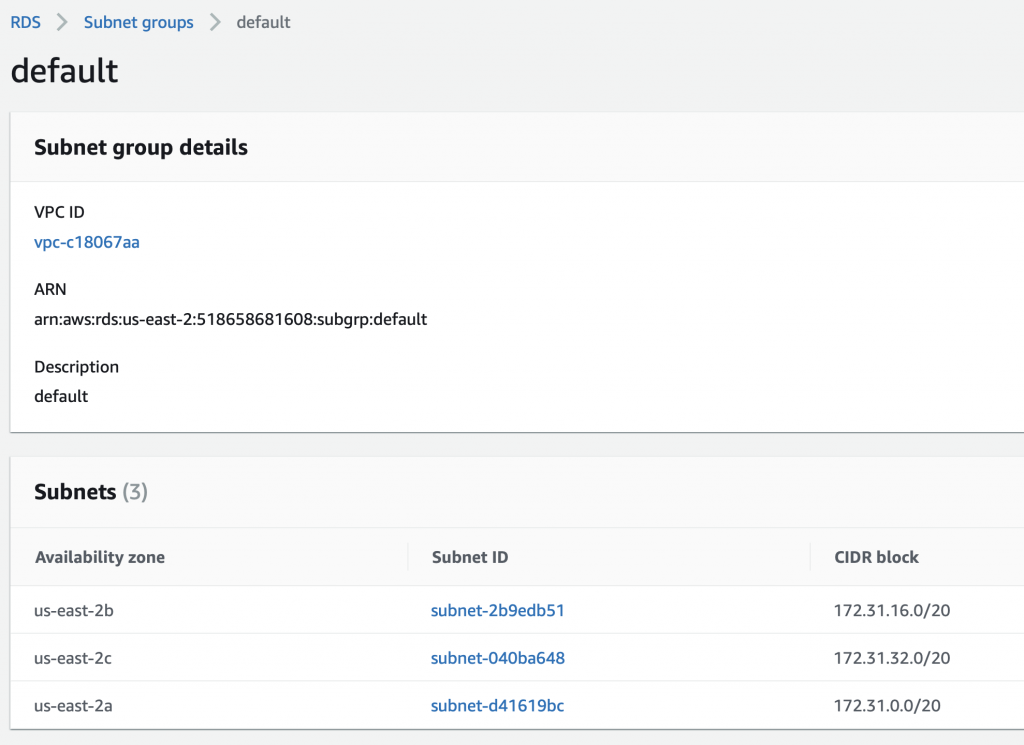Open subnet-d41619bc link

click(498, 706)
